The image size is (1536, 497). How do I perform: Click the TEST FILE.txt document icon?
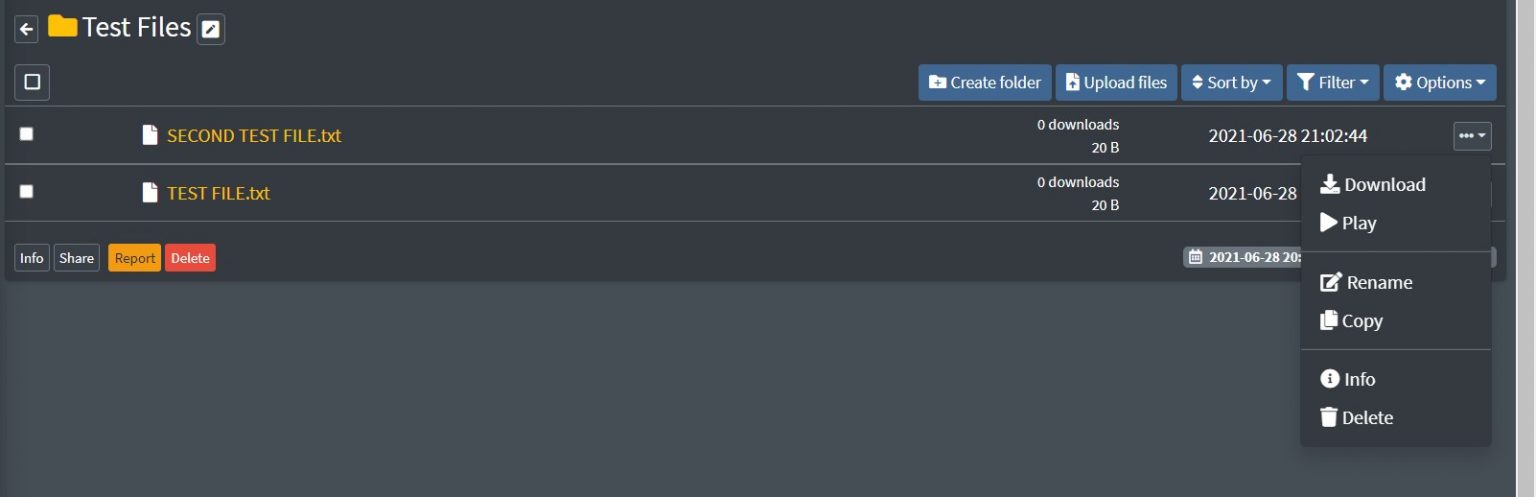[x=150, y=193]
